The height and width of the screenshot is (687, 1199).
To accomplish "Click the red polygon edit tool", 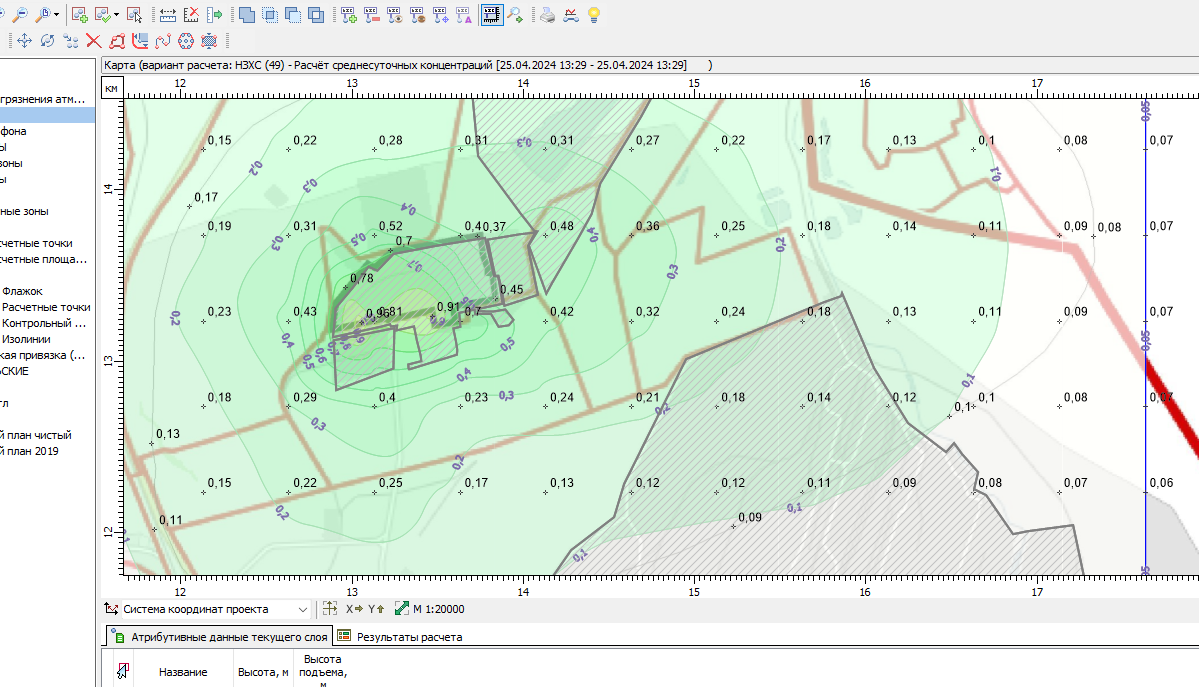I will click(117, 41).
